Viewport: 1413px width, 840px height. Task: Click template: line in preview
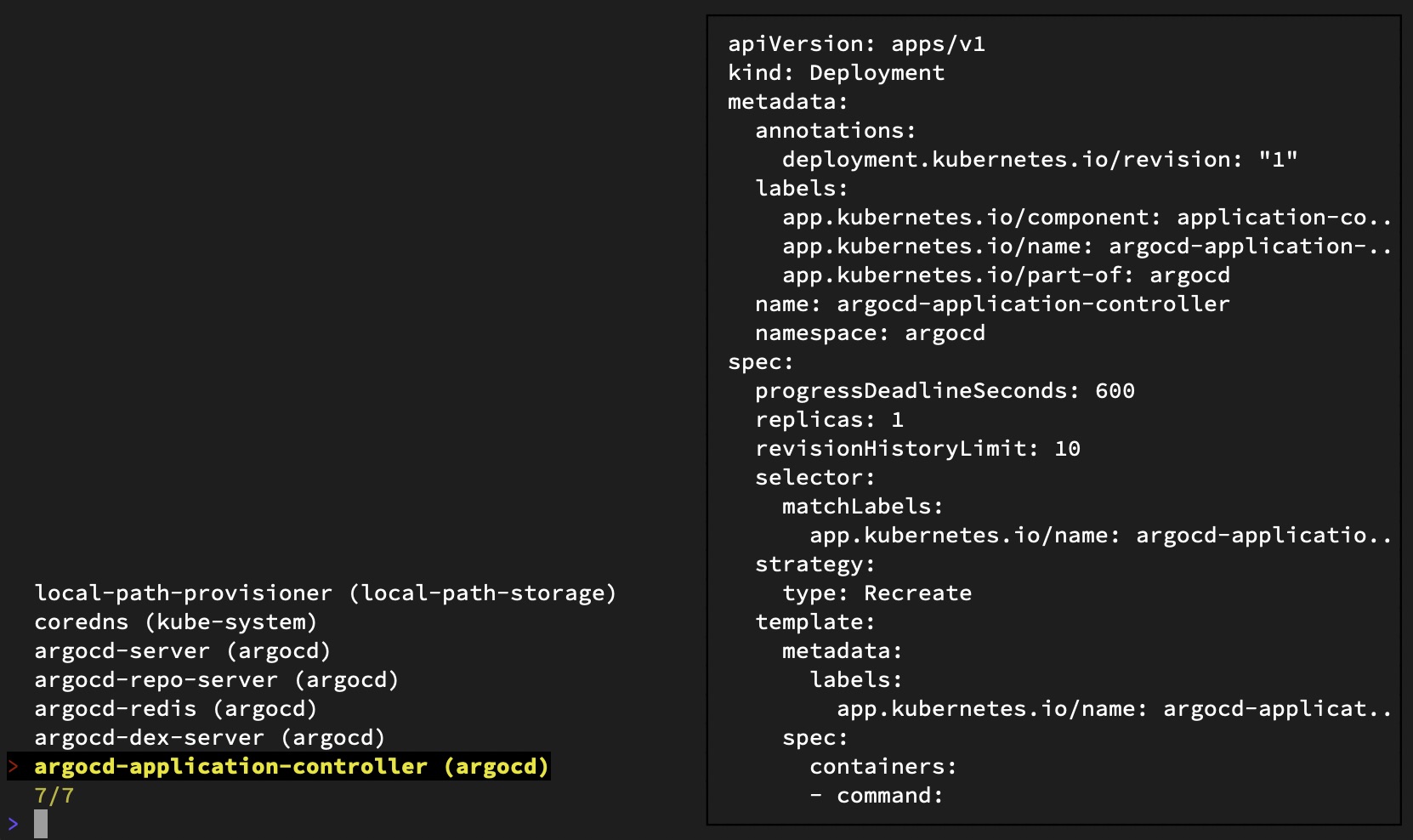[x=815, y=621]
